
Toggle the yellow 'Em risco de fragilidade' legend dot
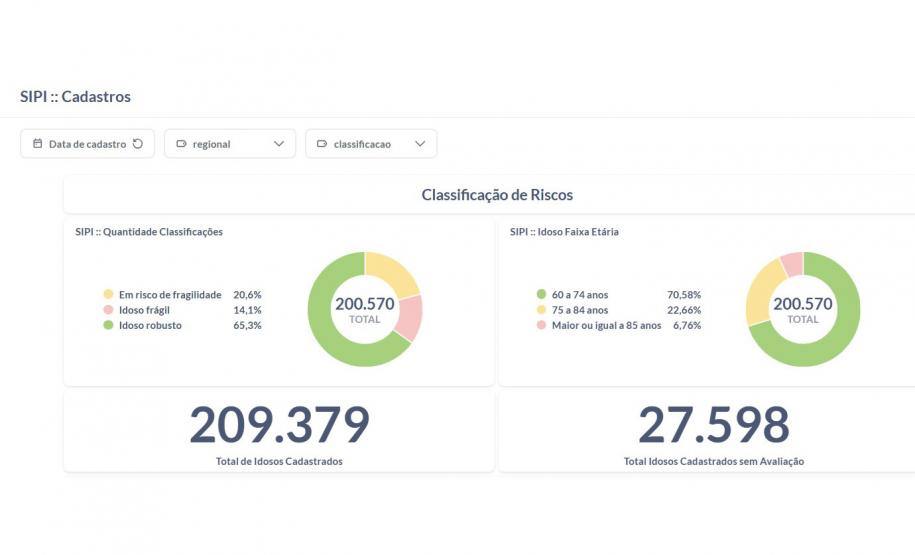pos(108,295)
